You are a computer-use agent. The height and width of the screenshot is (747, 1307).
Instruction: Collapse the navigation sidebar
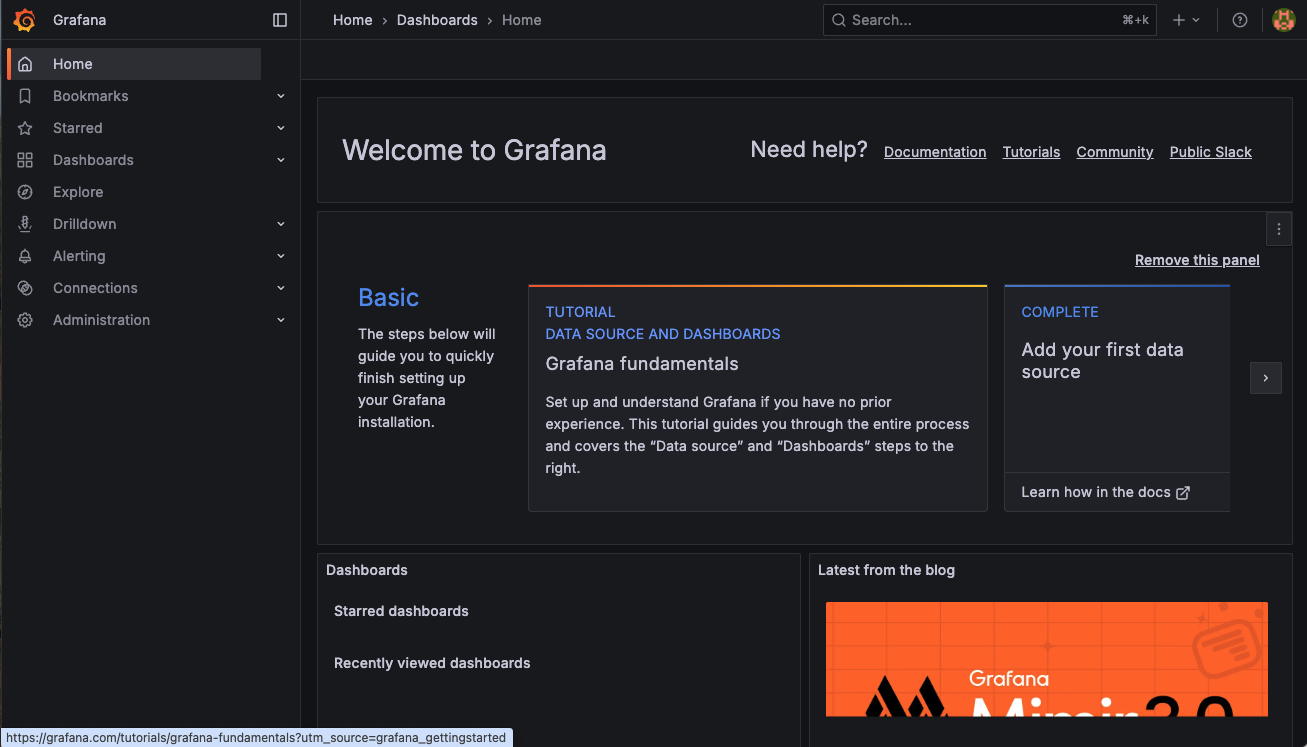pyautogui.click(x=279, y=19)
